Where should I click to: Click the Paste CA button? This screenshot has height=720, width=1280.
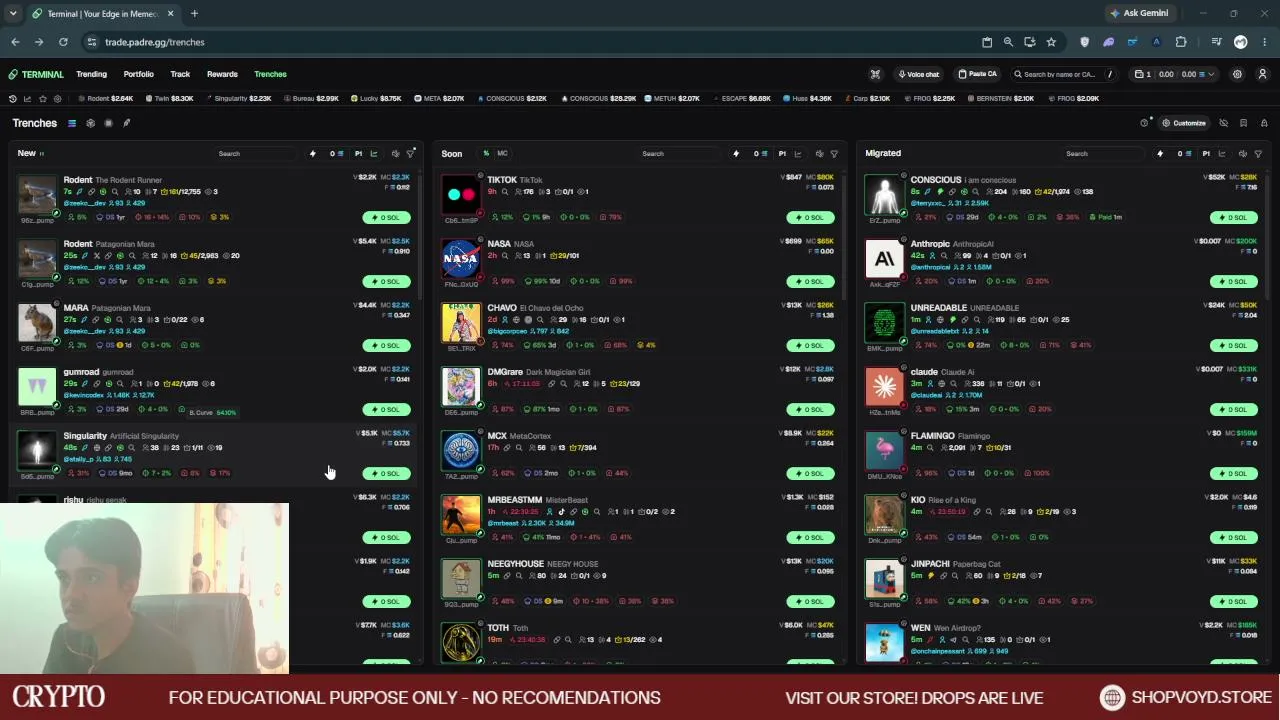click(x=978, y=74)
